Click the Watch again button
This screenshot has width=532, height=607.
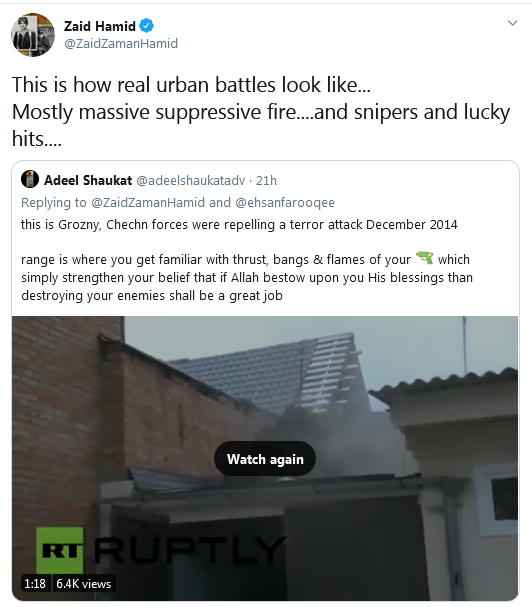[x=265, y=459]
